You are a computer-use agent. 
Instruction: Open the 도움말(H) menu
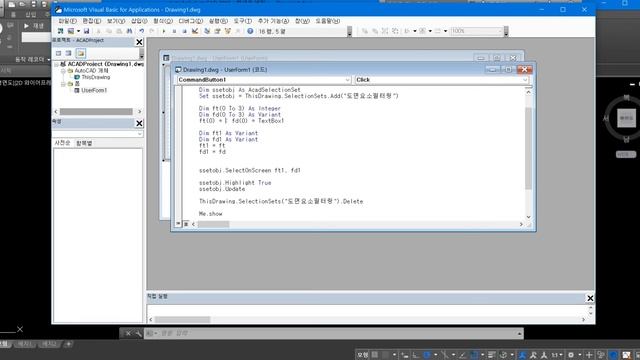[x=327, y=21]
